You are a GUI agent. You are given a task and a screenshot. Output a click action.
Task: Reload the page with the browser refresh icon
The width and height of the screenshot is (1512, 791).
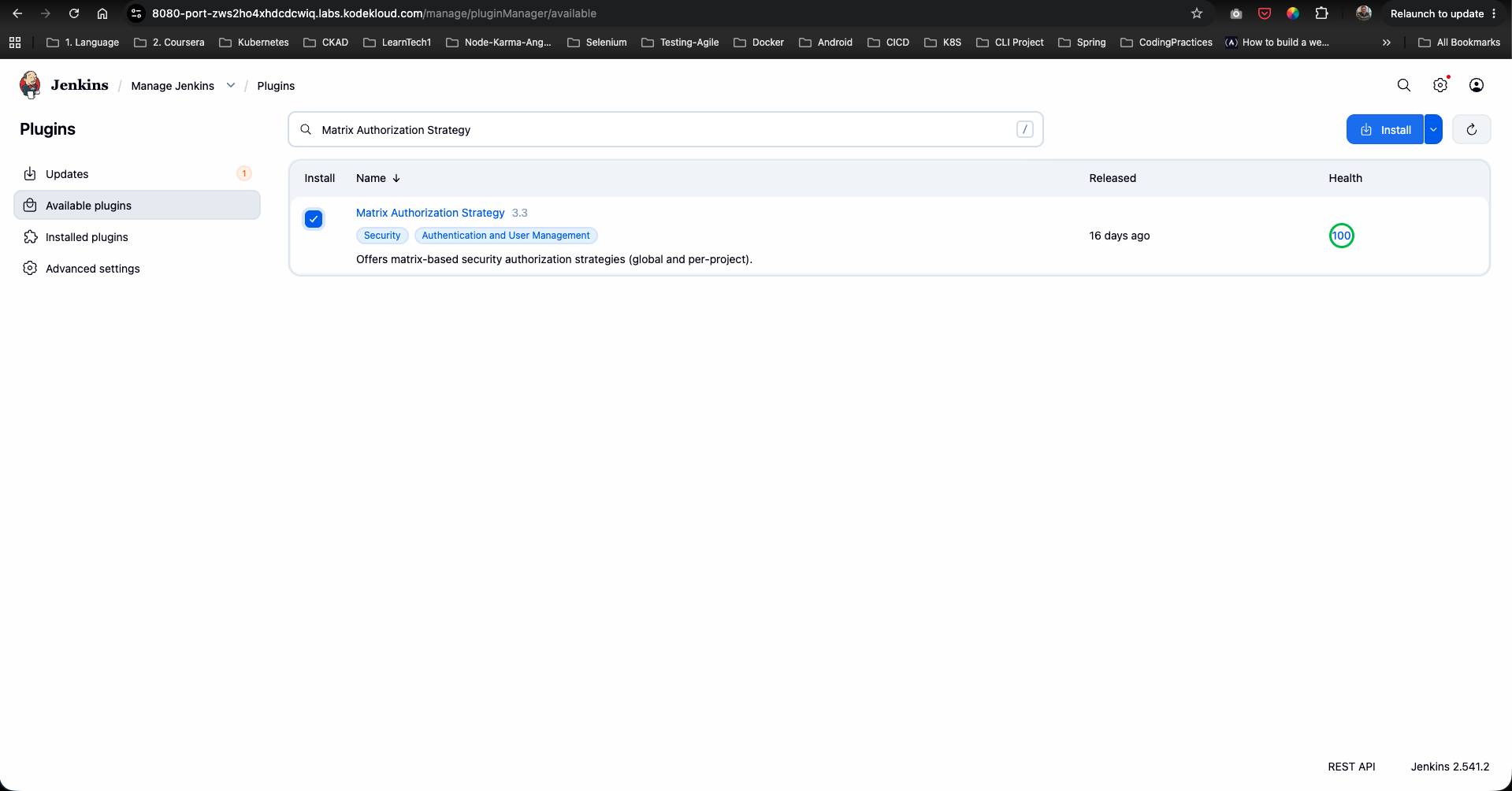(x=74, y=13)
